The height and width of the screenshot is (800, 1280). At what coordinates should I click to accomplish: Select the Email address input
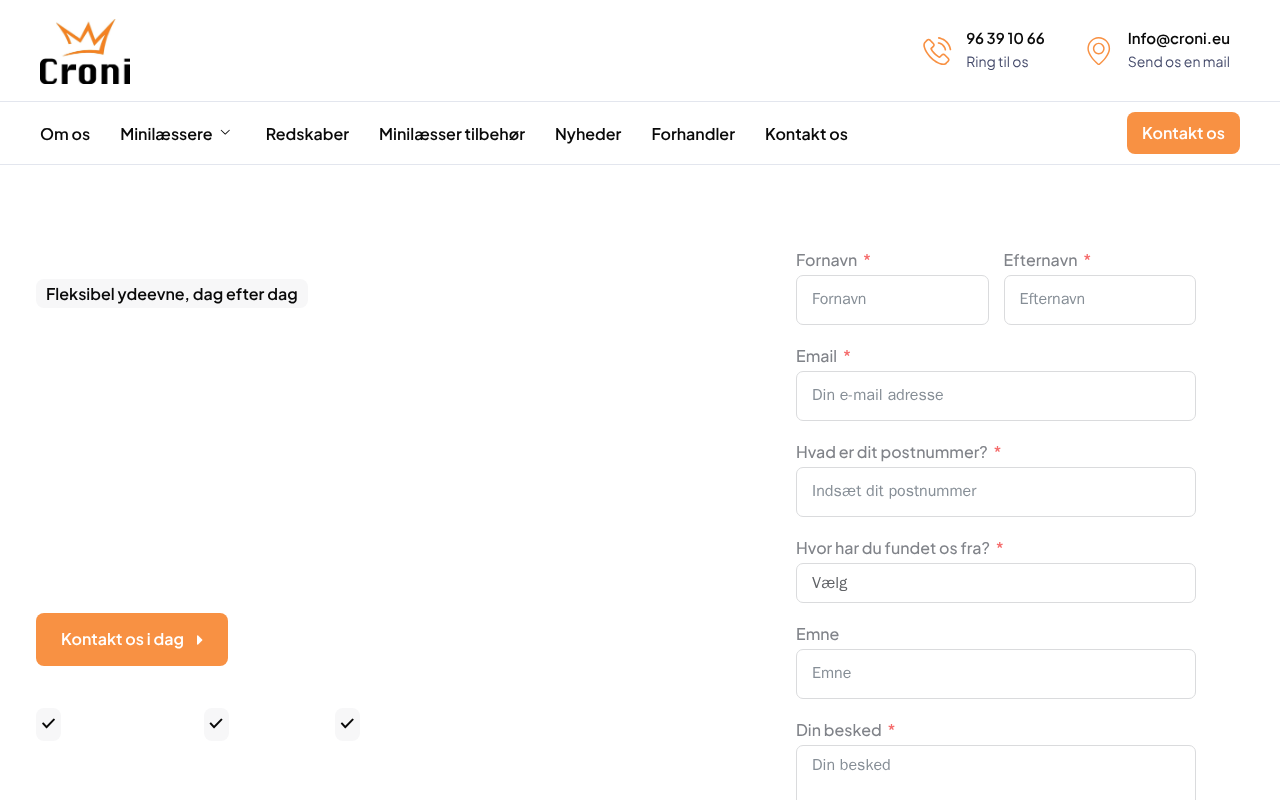995,396
